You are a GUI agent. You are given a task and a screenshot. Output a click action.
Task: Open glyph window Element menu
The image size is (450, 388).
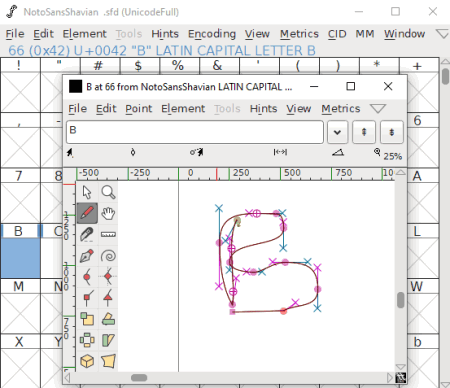click(x=183, y=109)
